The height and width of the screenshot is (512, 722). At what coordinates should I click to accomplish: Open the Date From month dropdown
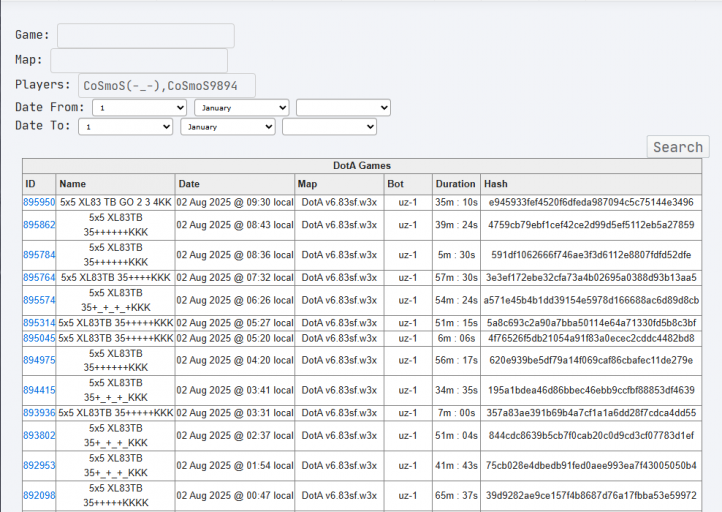pyautogui.click(x=242, y=108)
